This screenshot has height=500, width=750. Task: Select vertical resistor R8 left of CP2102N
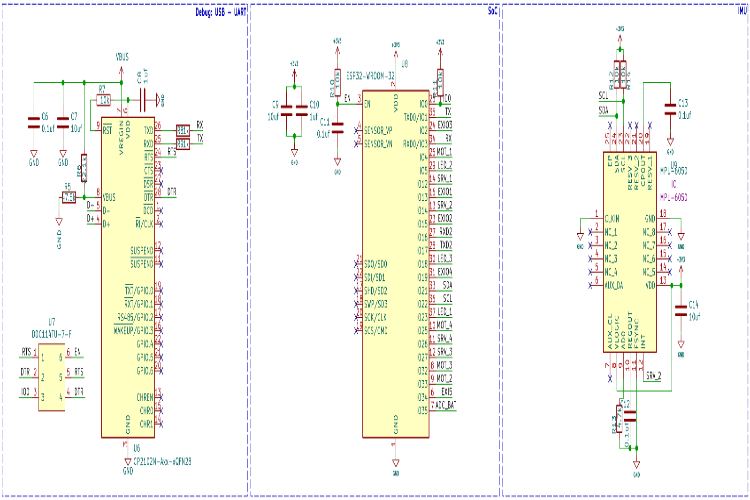click(x=84, y=167)
